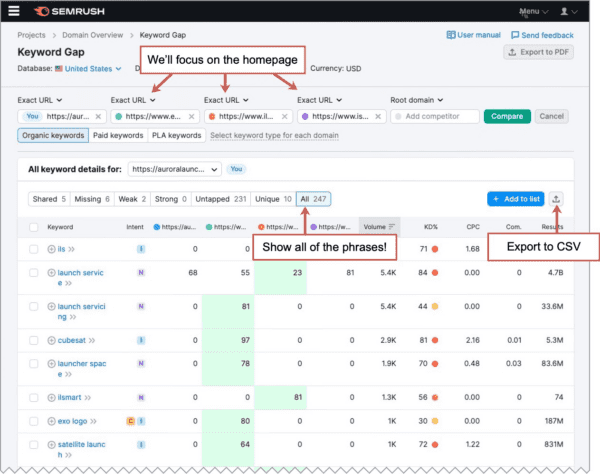
Task: Open the Menu dropdown in header
Action: pos(534,11)
